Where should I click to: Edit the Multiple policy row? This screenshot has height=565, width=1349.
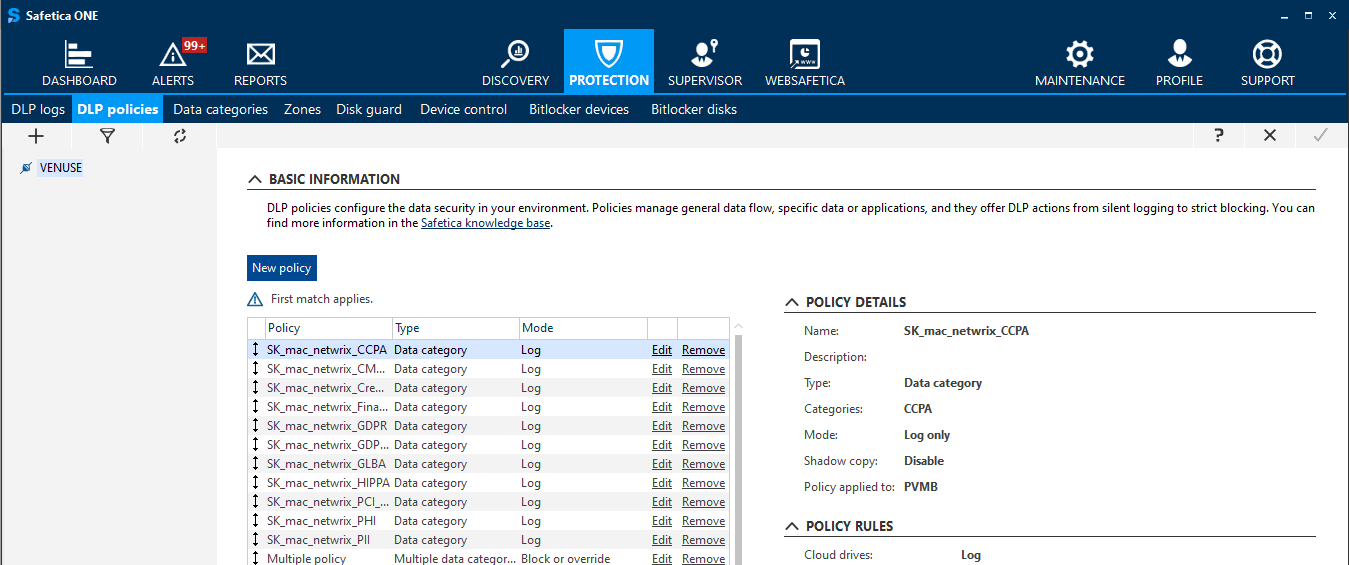pos(662,559)
